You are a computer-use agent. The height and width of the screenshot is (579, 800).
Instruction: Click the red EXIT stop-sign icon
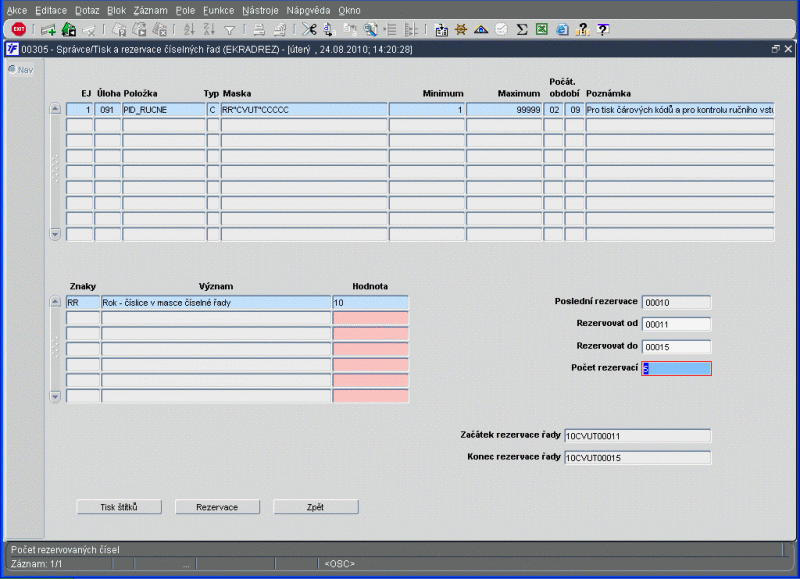(19, 30)
